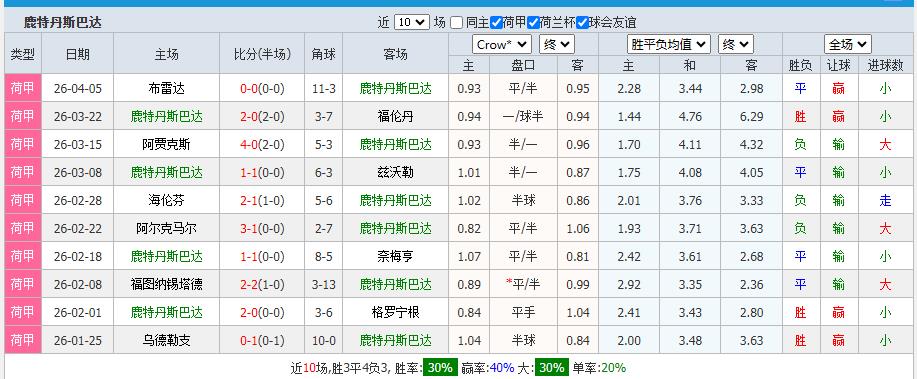
Task: Open the 终 dropdown beside 胜平负均值
Action: tap(736, 44)
